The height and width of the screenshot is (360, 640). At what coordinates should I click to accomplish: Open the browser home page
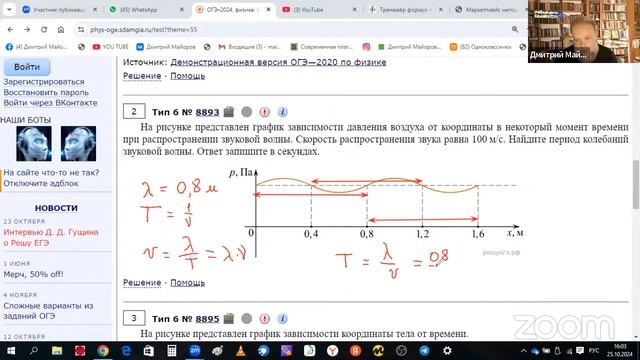tap(61, 29)
